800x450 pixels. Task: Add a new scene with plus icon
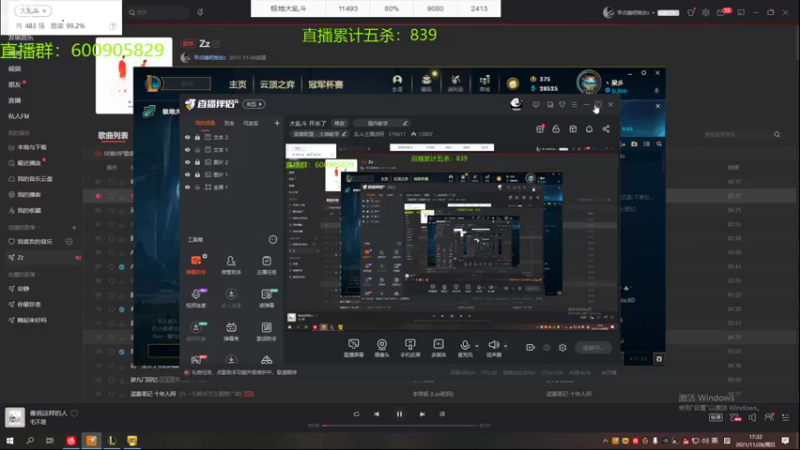pyautogui.click(x=277, y=123)
